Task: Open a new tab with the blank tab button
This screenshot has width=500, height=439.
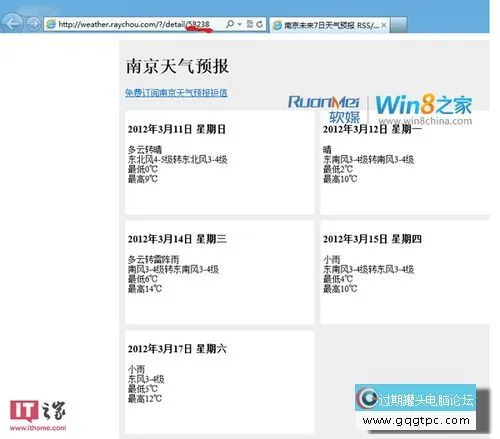Action: pyautogui.click(x=398, y=25)
